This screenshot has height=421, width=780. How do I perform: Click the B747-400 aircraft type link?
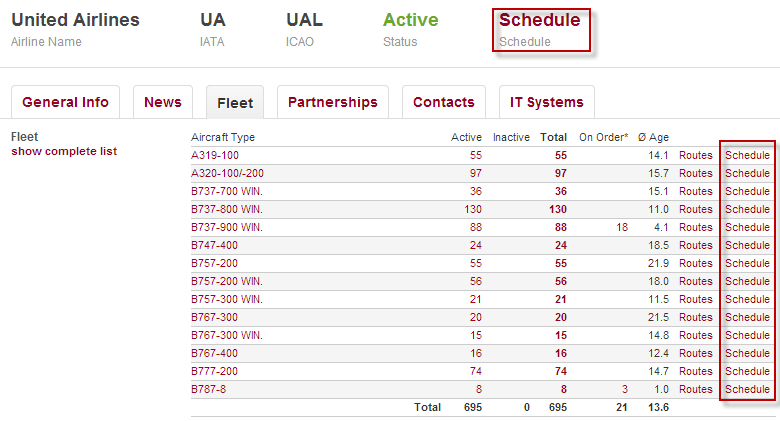point(215,245)
